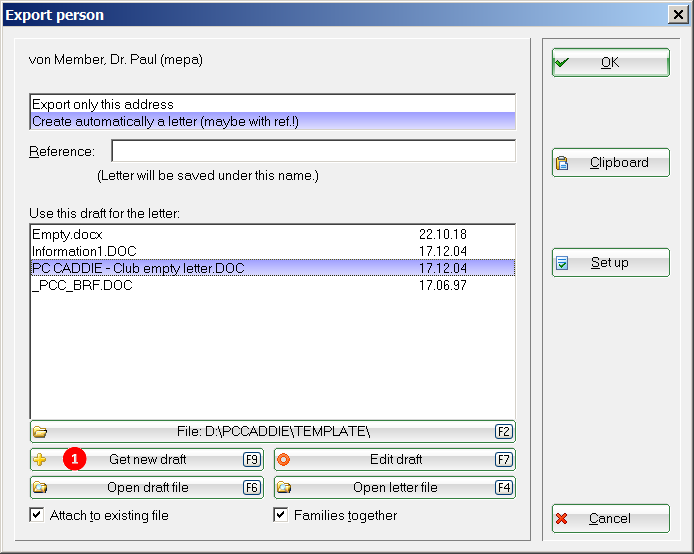The image size is (694, 554).
Task: Click Open draft file button
Action: [147, 488]
